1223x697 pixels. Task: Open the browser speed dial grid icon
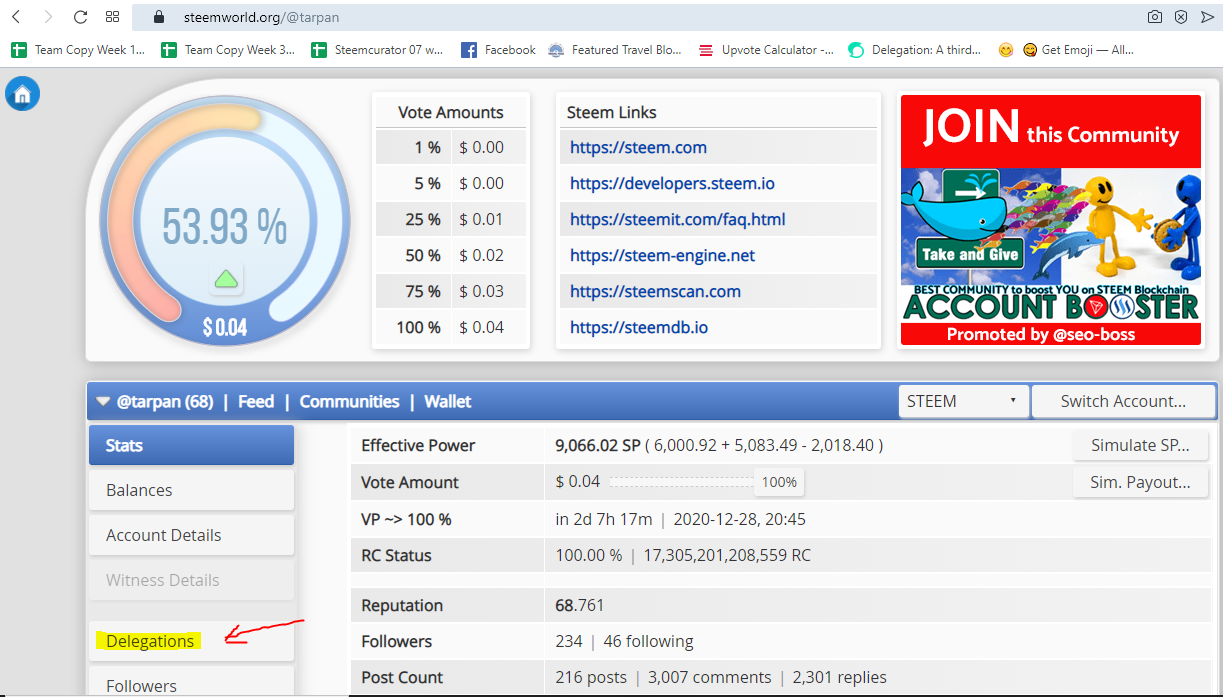point(112,17)
